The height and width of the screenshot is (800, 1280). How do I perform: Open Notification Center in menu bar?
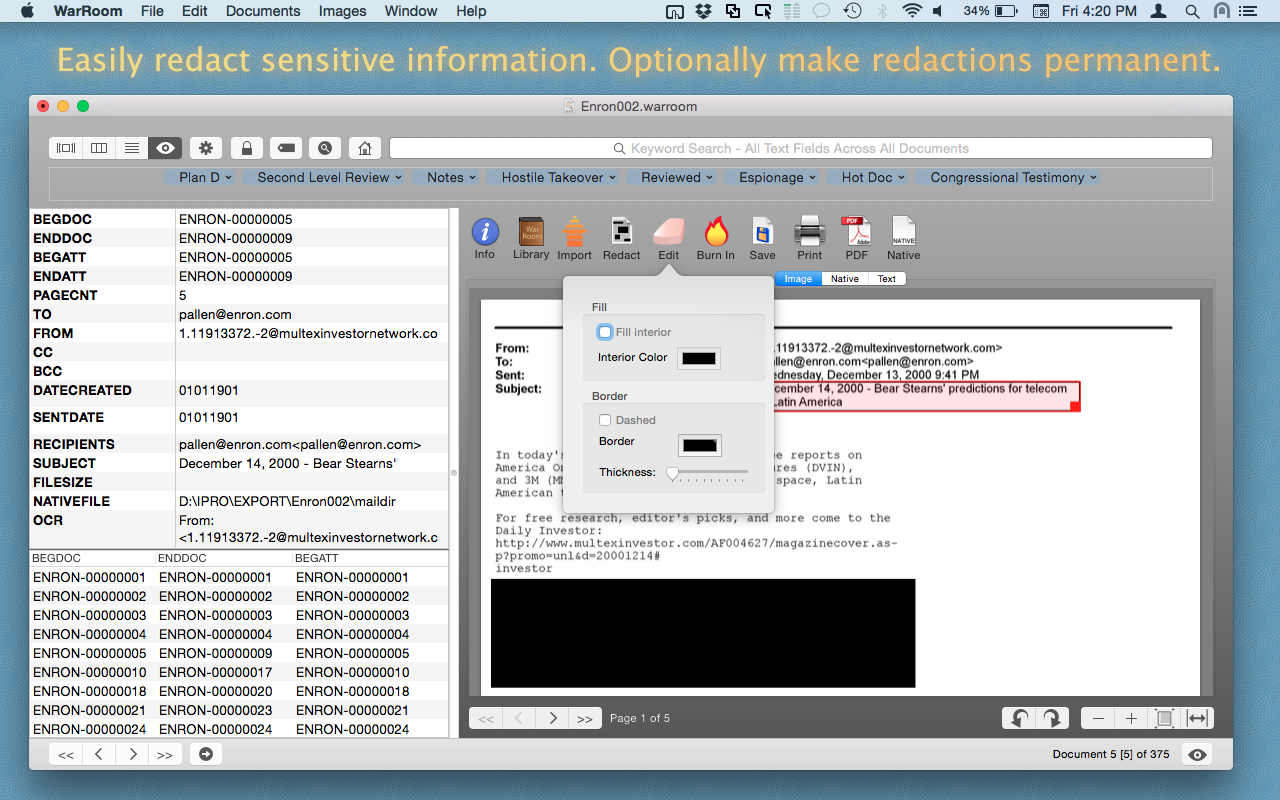tap(1250, 11)
